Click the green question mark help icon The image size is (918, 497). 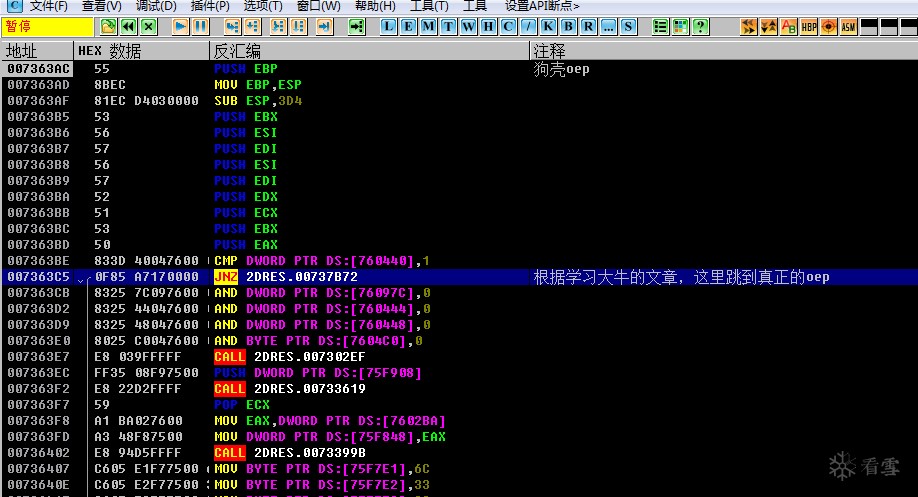[700, 26]
